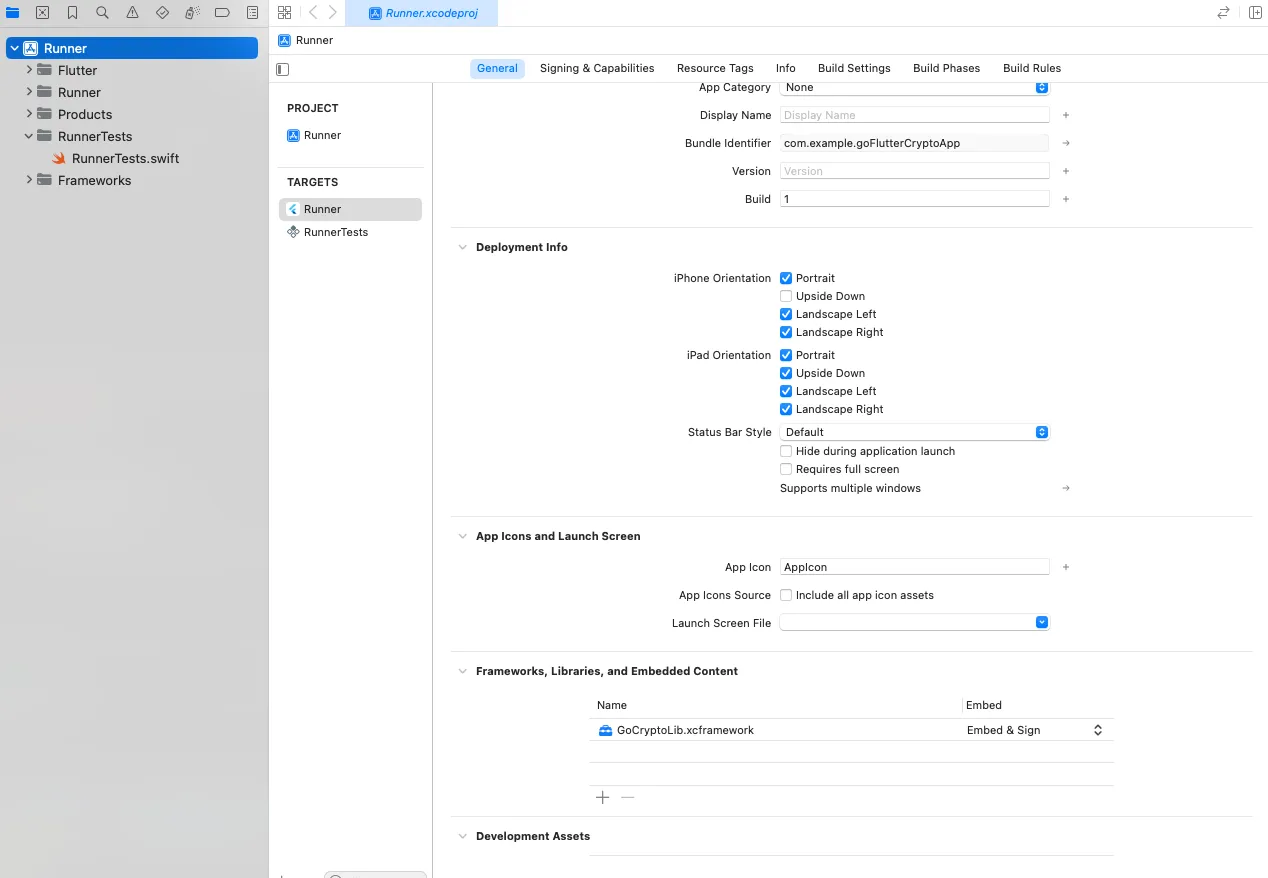The height and width of the screenshot is (878, 1268).
Task: Collapse the Deployment Info section
Action: (462, 247)
